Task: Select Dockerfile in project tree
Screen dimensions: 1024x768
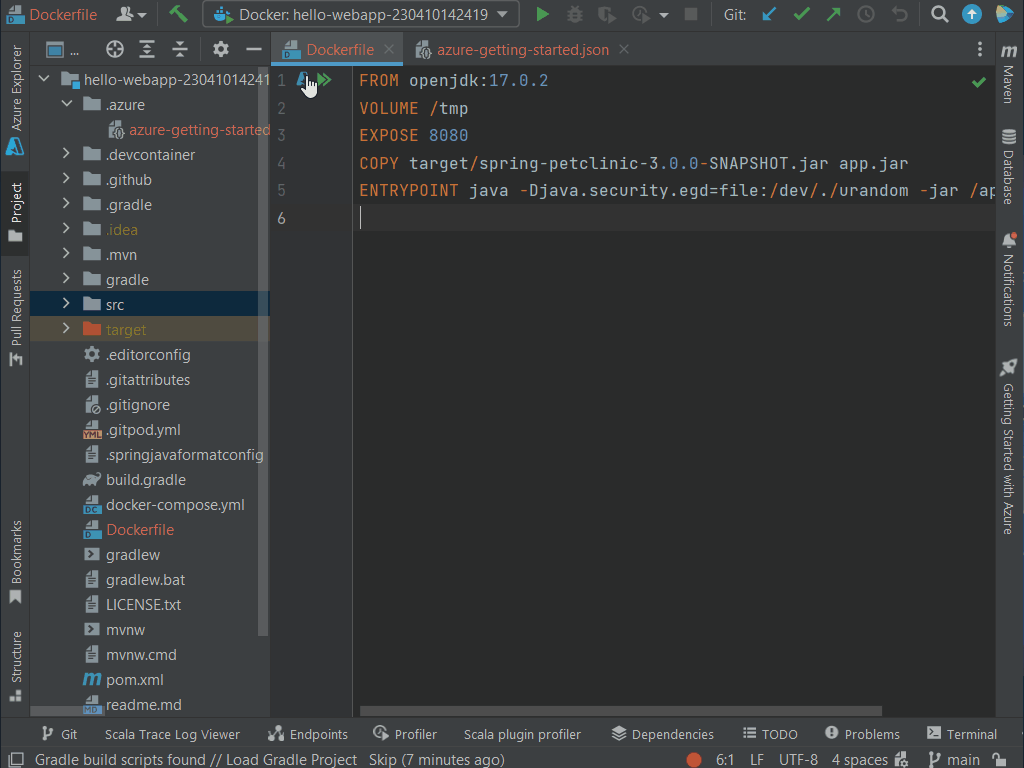Action: tap(140, 530)
